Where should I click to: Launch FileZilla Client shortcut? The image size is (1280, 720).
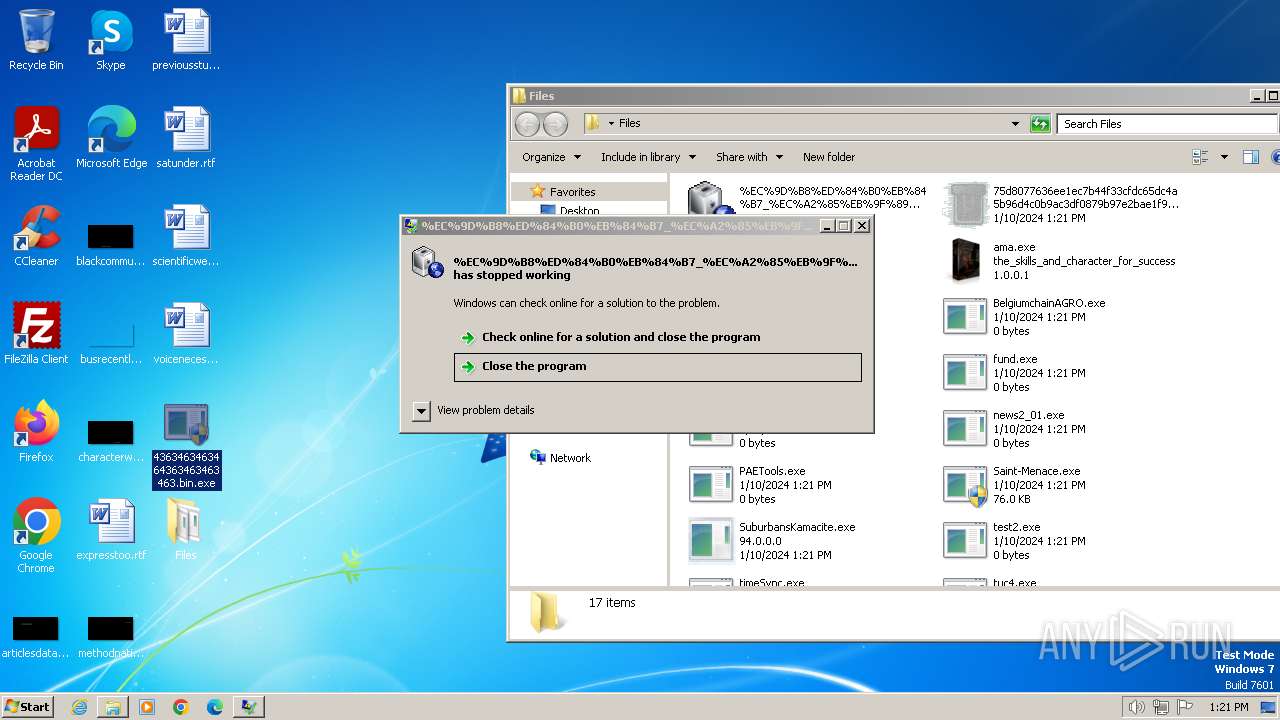(x=36, y=334)
